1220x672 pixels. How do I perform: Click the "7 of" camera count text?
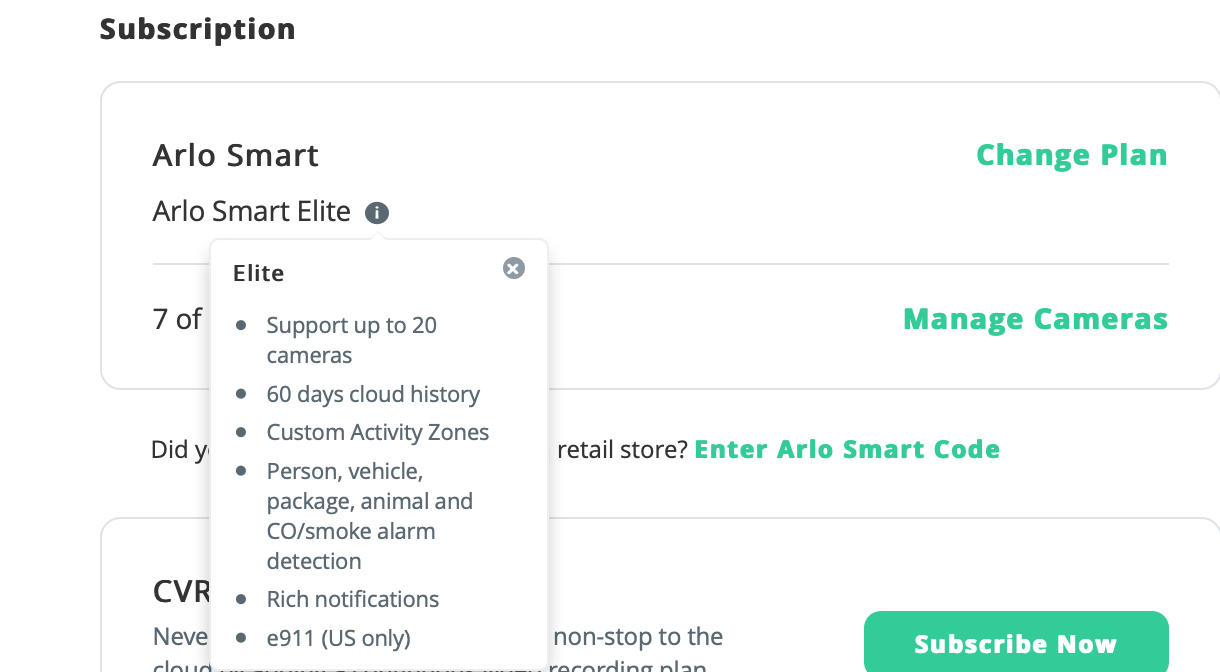[177, 319]
